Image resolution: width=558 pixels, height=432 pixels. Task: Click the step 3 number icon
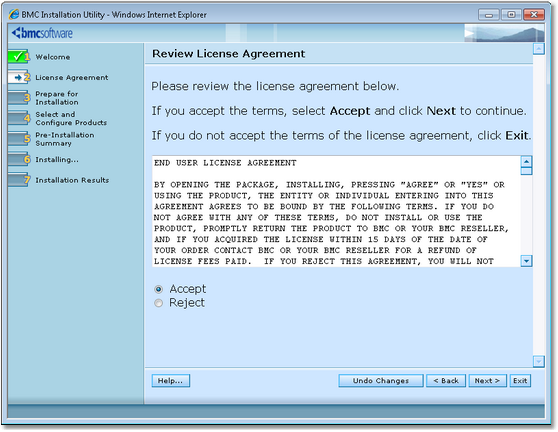19,98
